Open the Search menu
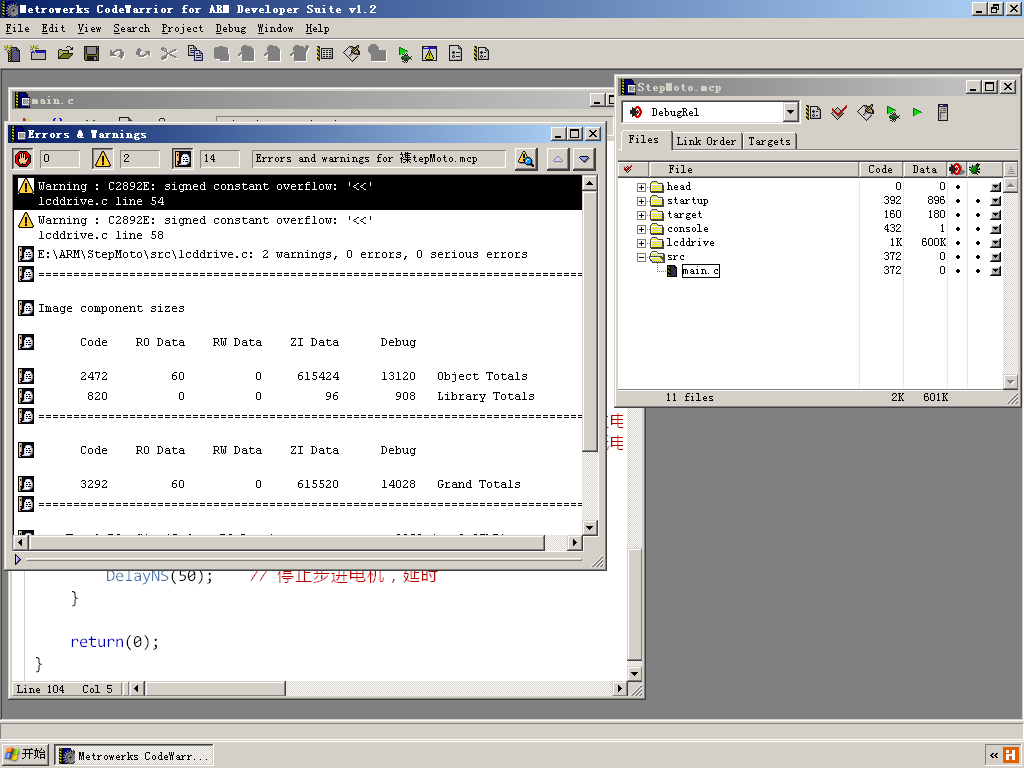This screenshot has height=768, width=1024. tap(131, 28)
